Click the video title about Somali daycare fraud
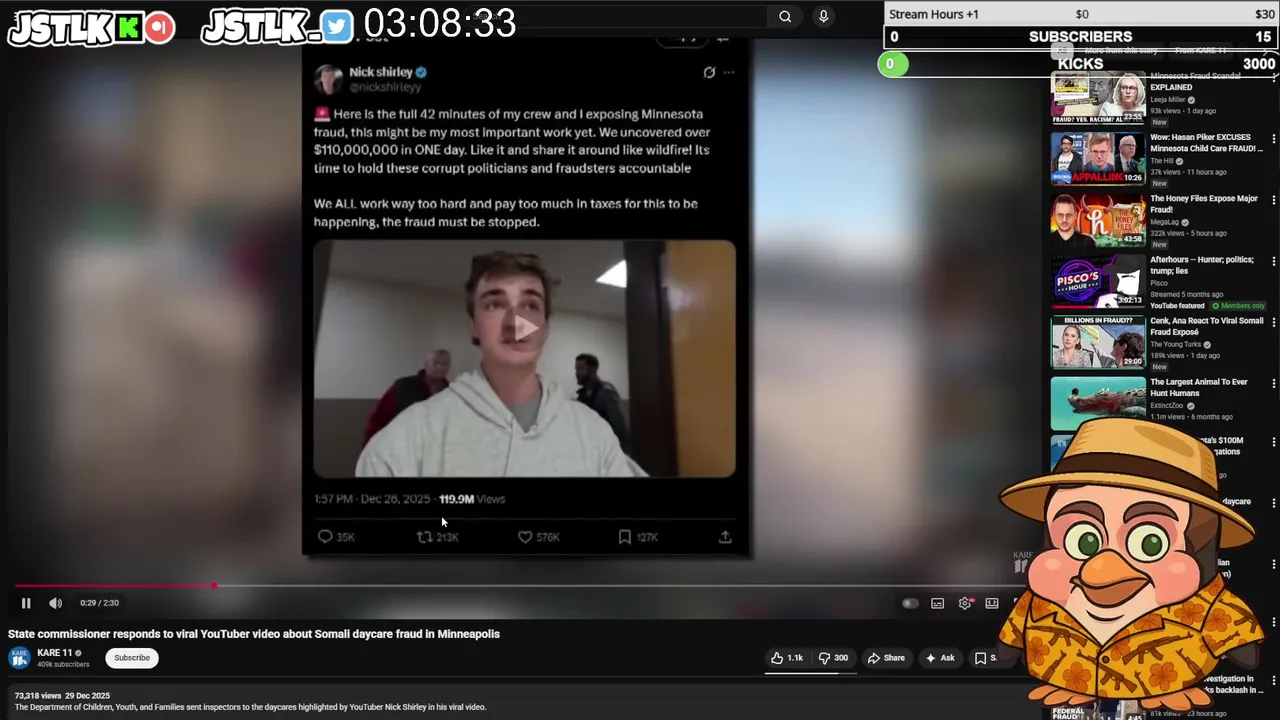This screenshot has height=720, width=1280. pyautogui.click(x=254, y=634)
